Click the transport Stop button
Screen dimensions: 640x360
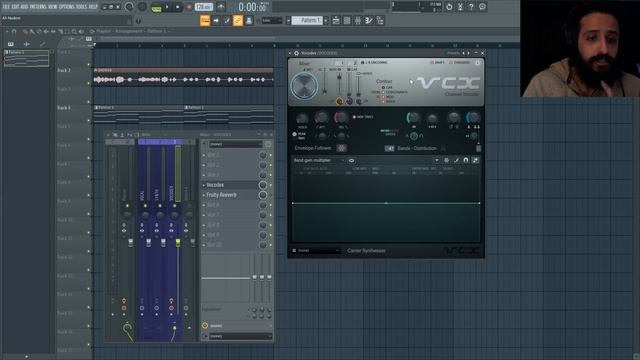(178, 7)
